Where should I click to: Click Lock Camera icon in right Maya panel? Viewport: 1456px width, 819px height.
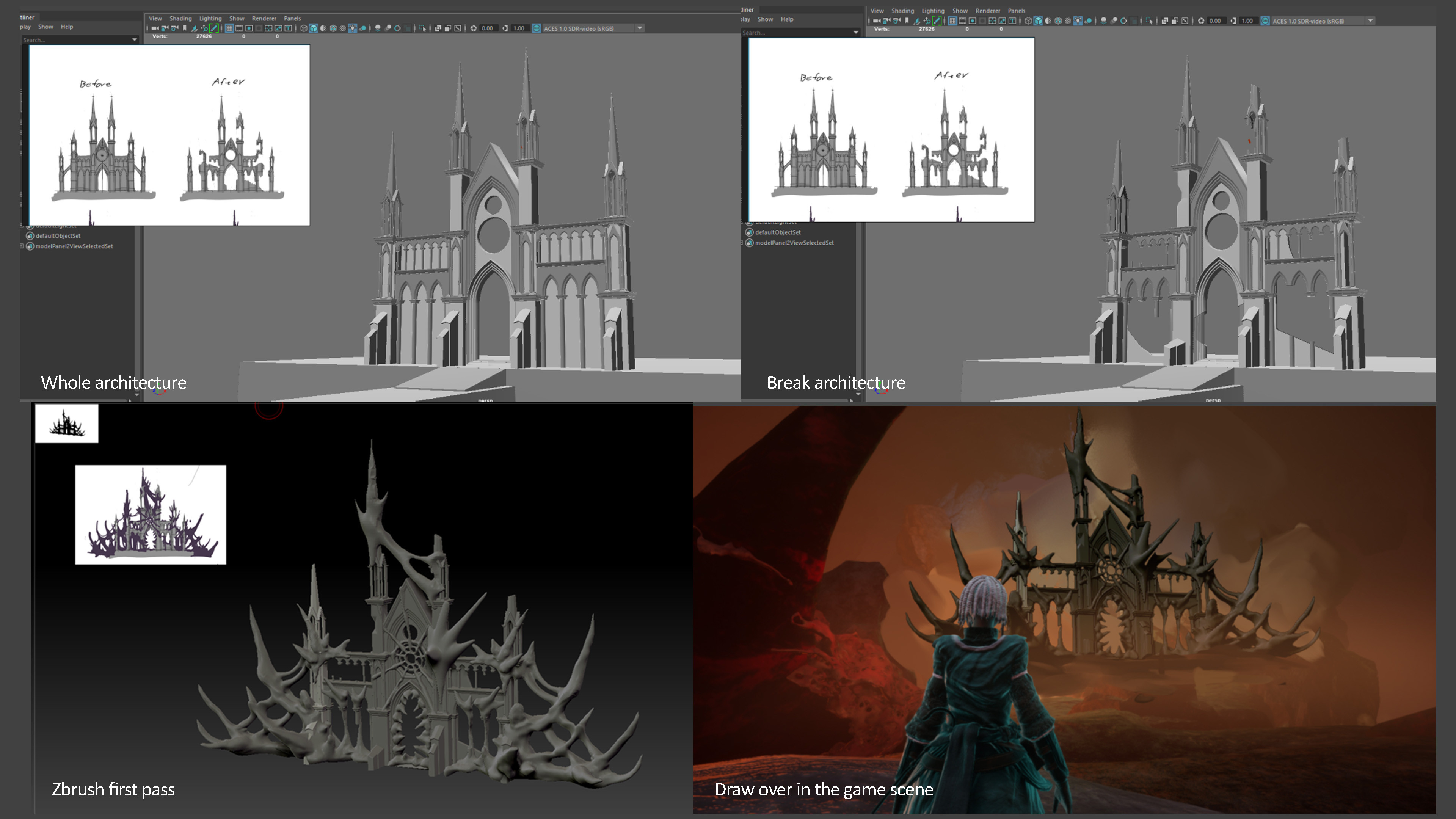(x=887, y=21)
